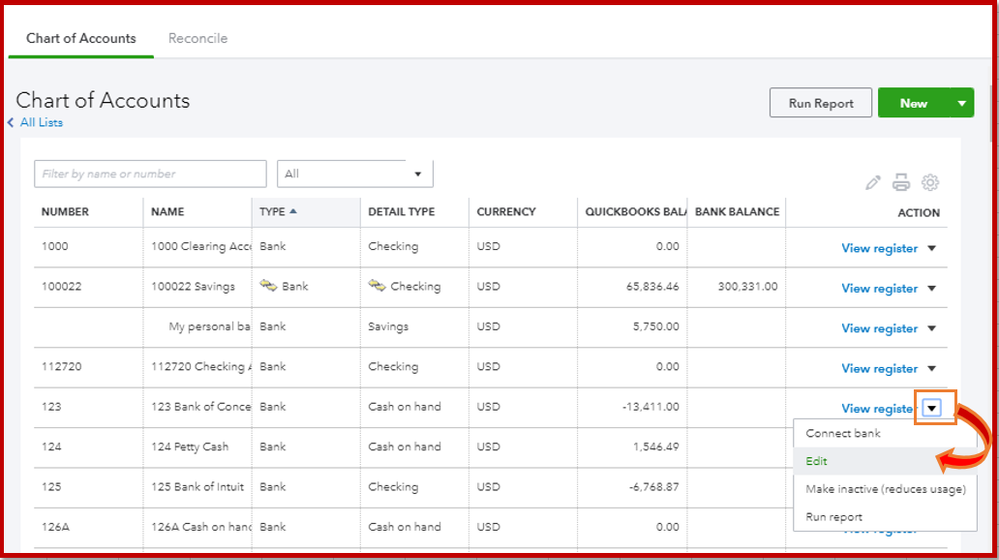Click the BANK BALANCE column header

[737, 212]
